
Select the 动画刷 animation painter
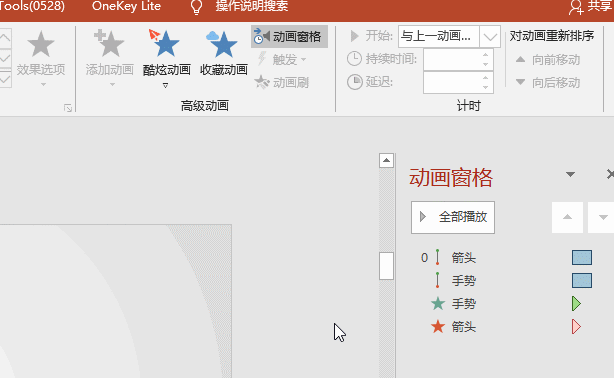pyautogui.click(x=282, y=83)
